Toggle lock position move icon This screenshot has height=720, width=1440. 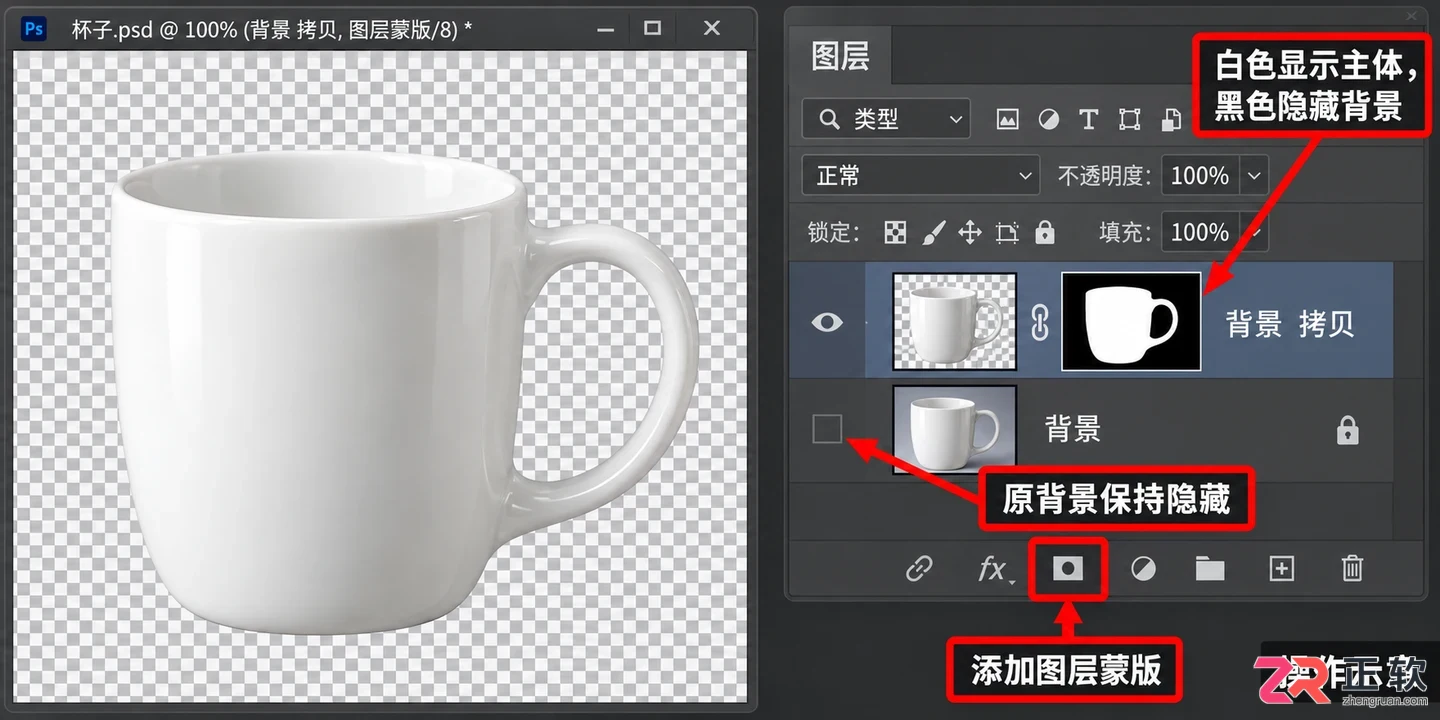point(969,233)
